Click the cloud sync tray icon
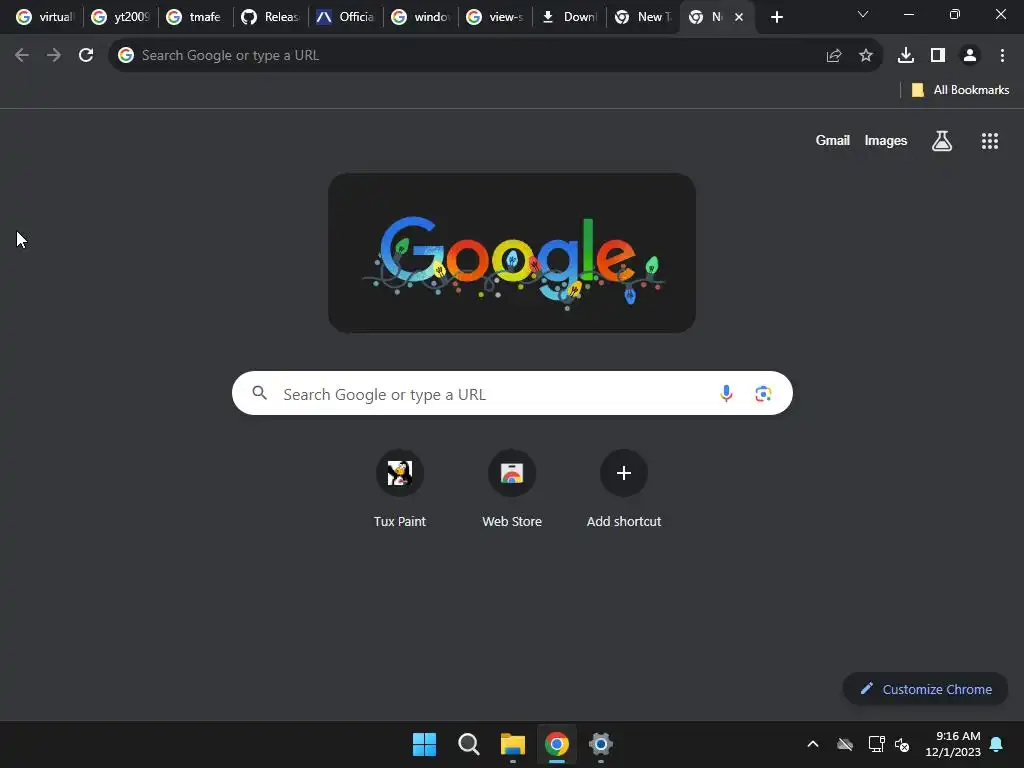 pyautogui.click(x=845, y=744)
